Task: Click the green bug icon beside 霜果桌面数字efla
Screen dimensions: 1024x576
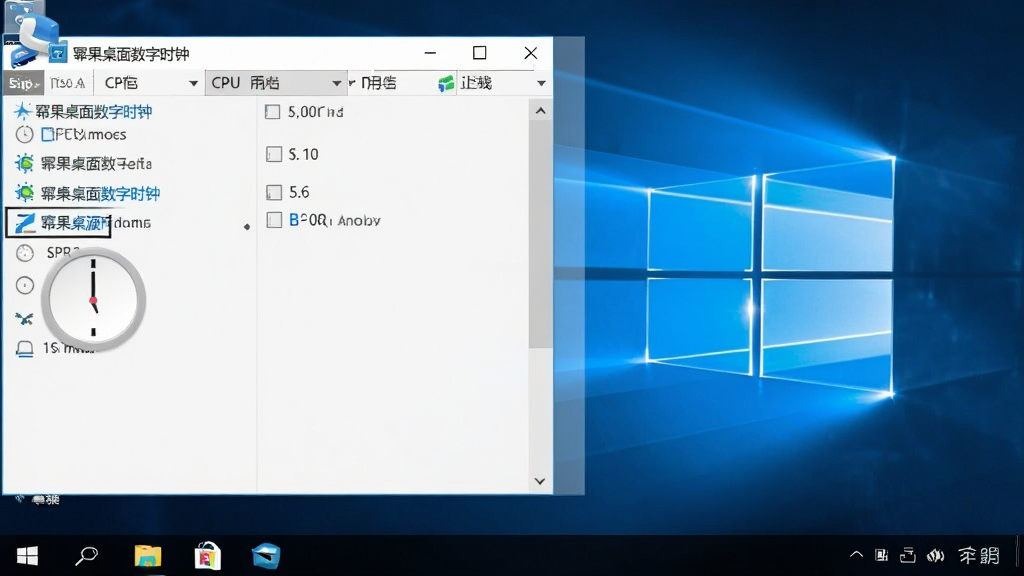Action: point(24,163)
